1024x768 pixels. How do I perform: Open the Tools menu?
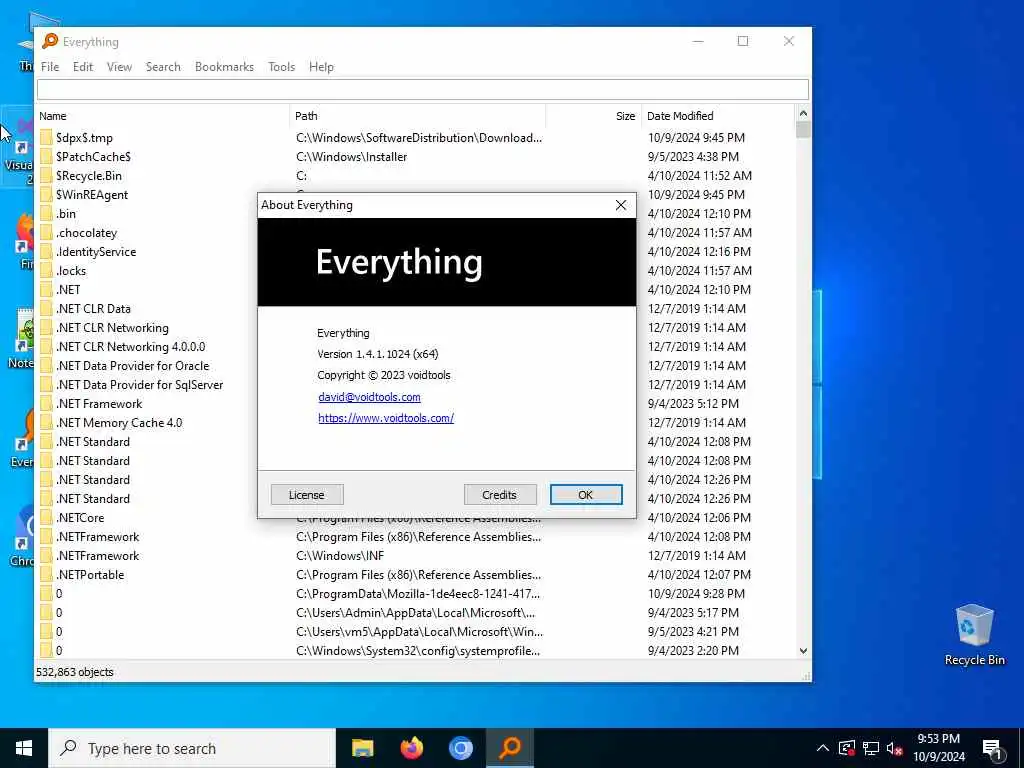click(x=281, y=67)
